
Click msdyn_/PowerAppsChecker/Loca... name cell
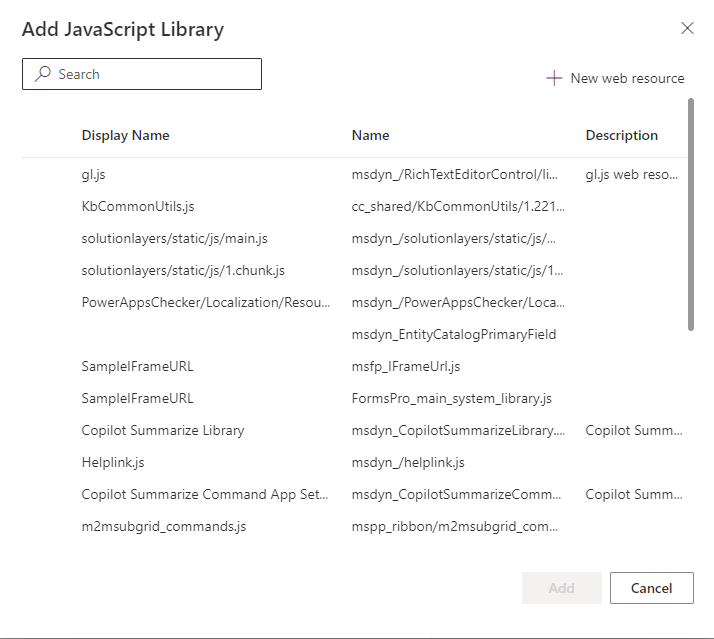(458, 302)
